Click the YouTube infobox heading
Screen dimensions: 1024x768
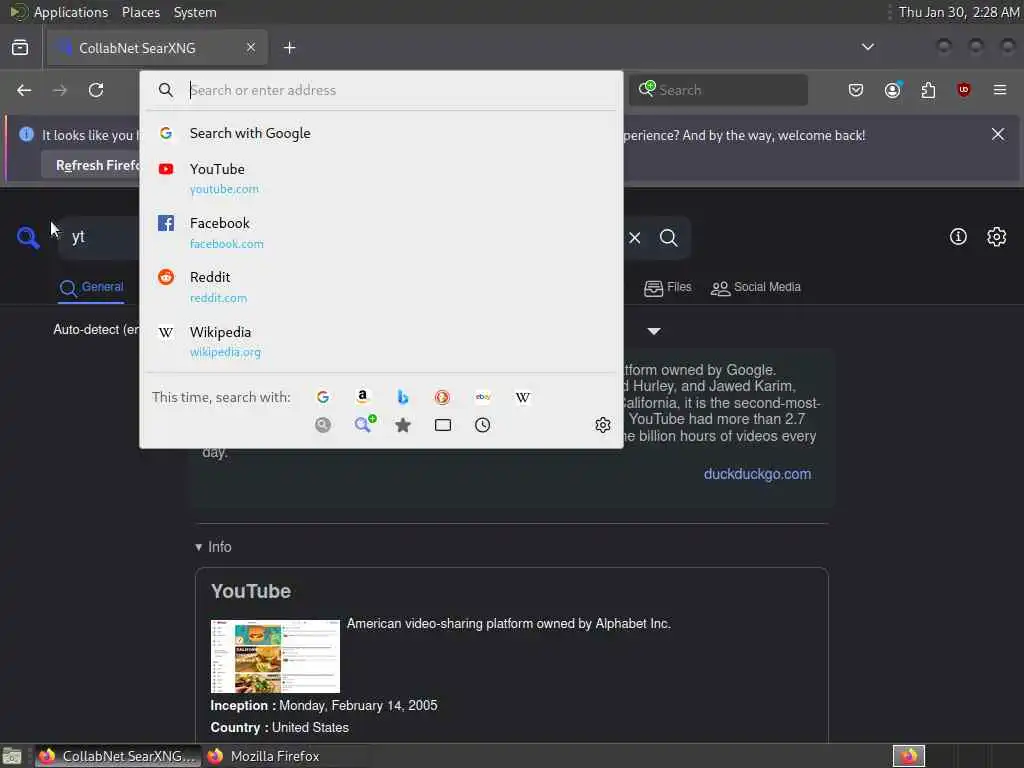click(251, 591)
